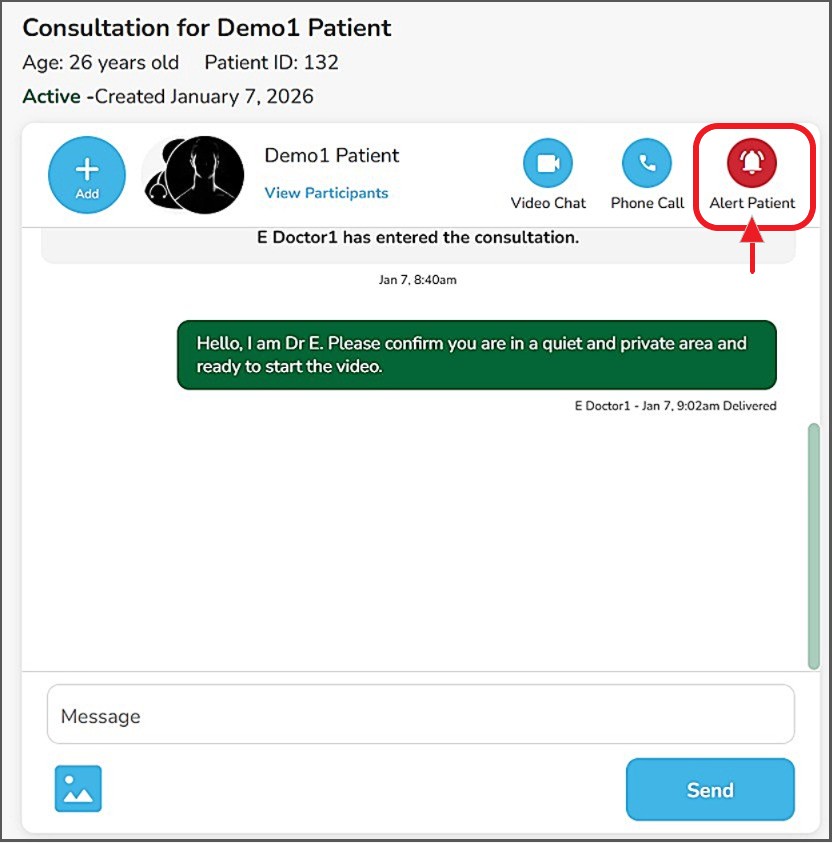Viewport: 832px width, 843px height.
Task: Focus the Message text field
Action: pos(420,715)
